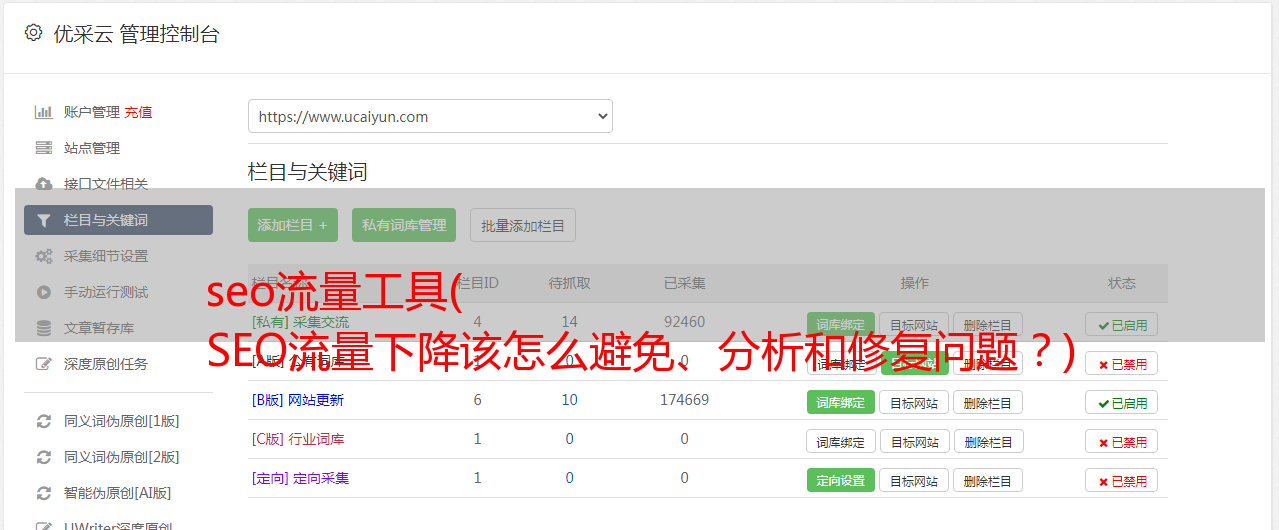This screenshot has height=530, width=1279.
Task: Click pending count 10 in 网站更新 row
Action: 570,400
